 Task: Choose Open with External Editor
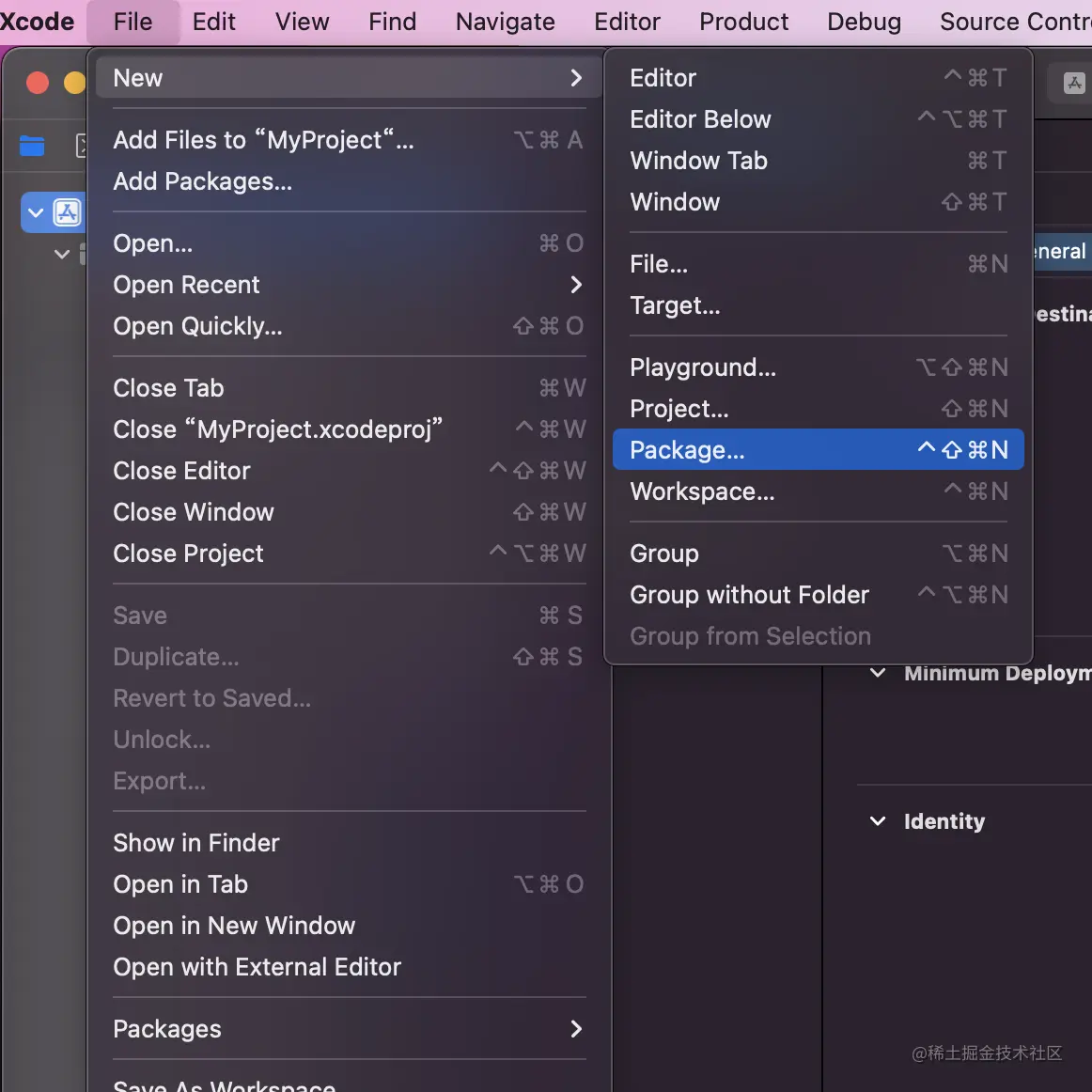(349, 967)
